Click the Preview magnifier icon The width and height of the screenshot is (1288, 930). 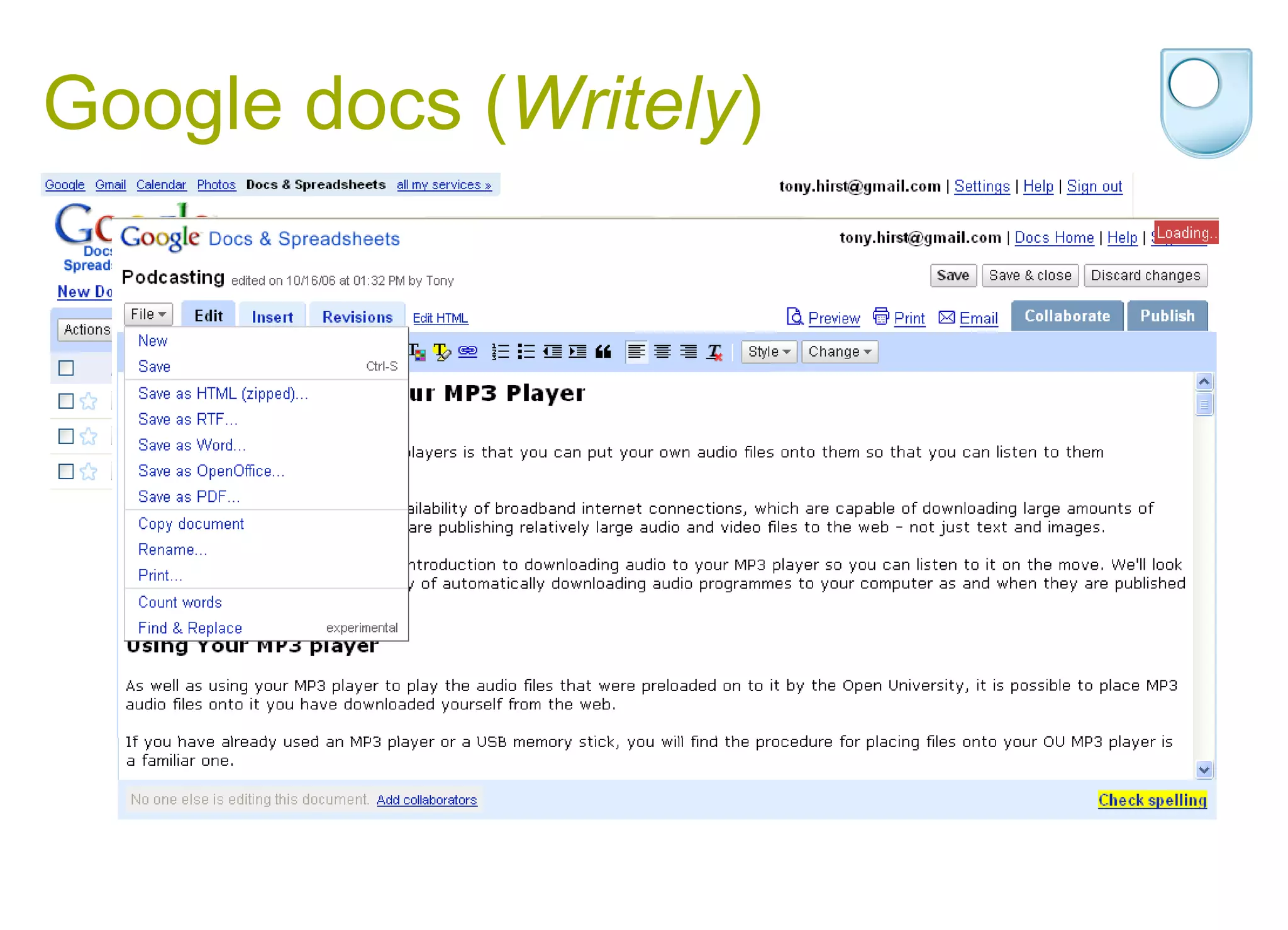(x=795, y=316)
